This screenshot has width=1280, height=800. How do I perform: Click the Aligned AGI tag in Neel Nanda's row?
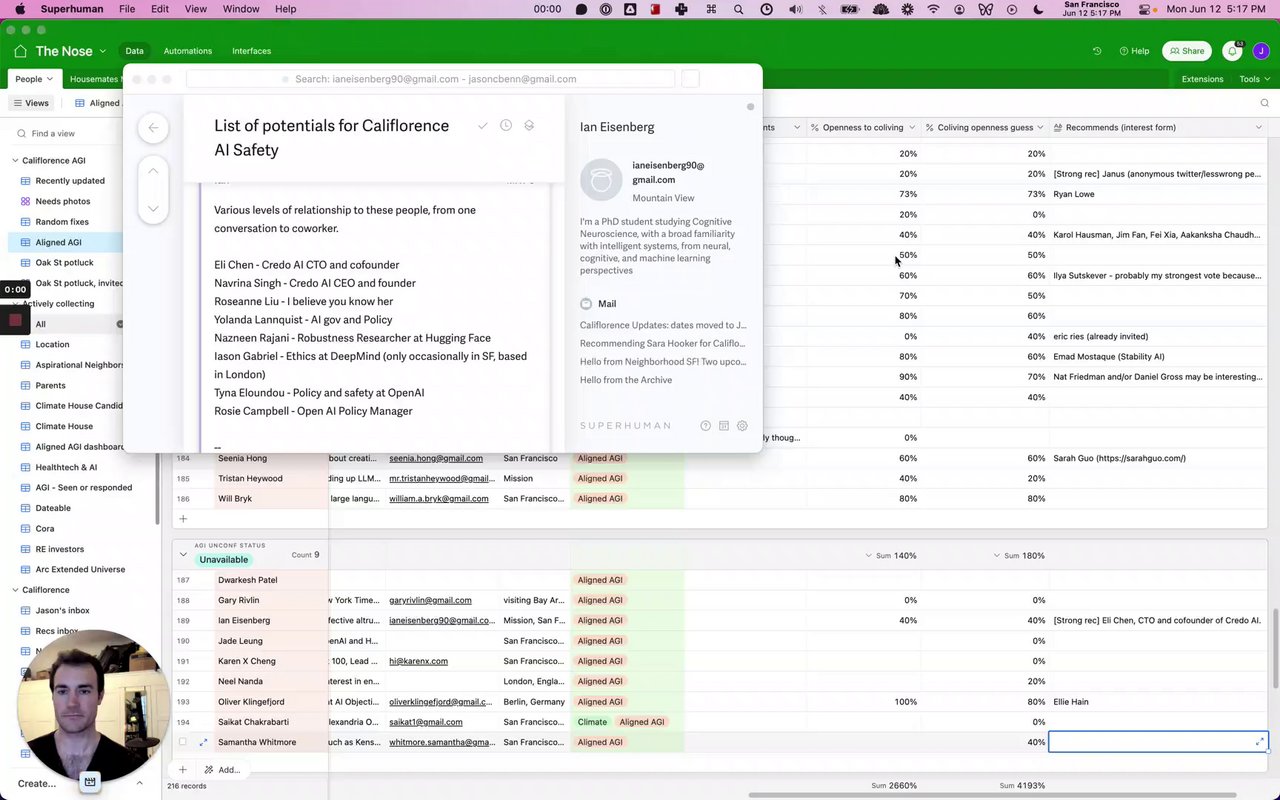click(x=600, y=681)
